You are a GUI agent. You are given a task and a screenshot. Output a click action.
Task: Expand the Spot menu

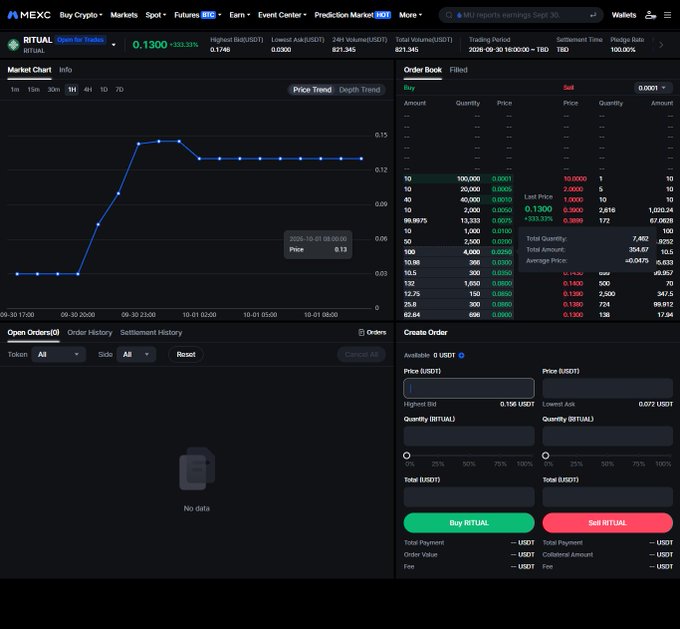pos(156,15)
